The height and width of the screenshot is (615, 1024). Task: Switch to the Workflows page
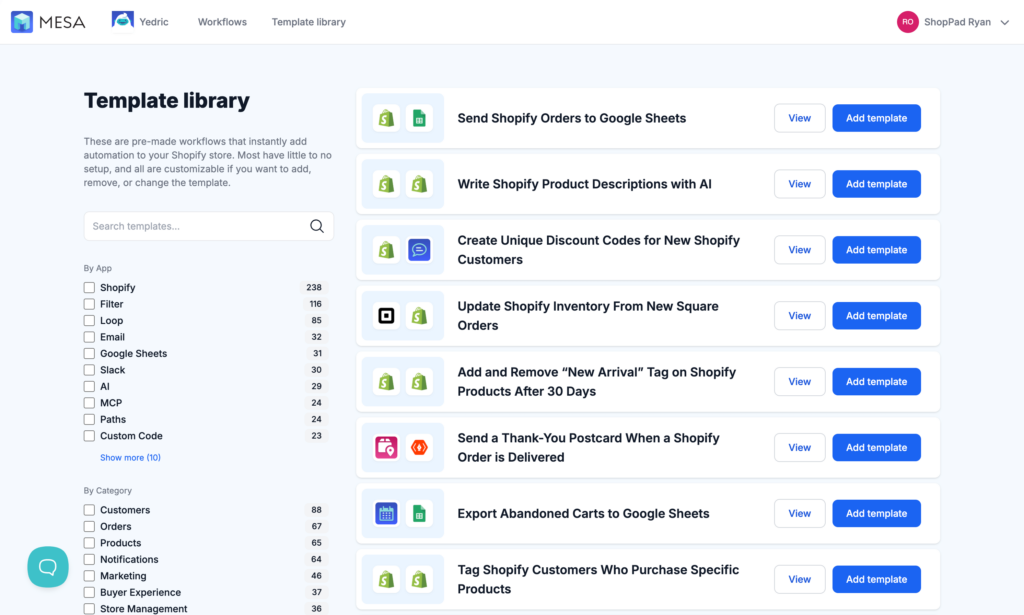pos(221,21)
